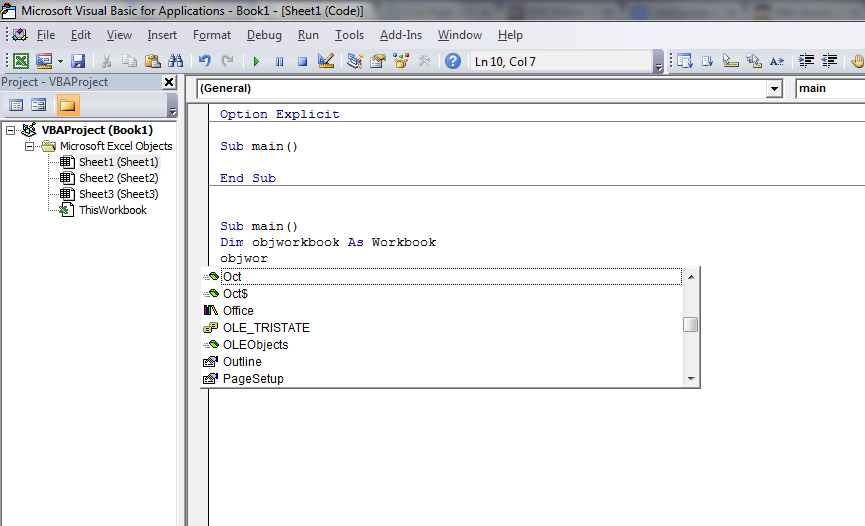Select PageSetup in the autocomplete list
Screen dimensions: 865x526
point(442,379)
